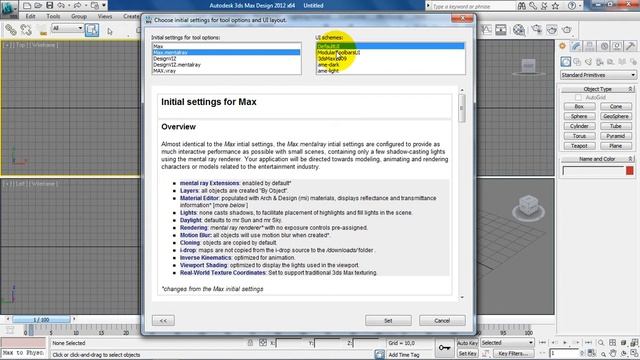This screenshot has height=360, width=640.
Task: Open the Modify tab in command panel
Action: (x=576, y=46)
